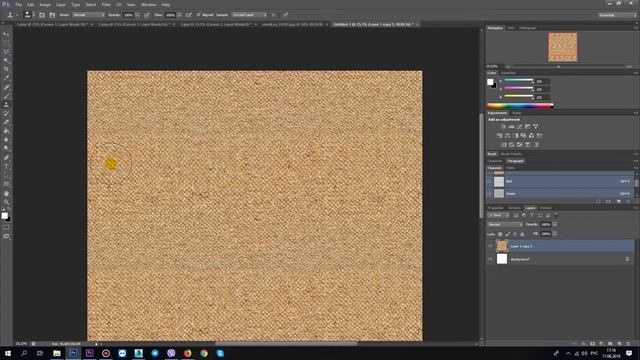
Task: Click create new channel button in Channels panel
Action: (x=619, y=201)
